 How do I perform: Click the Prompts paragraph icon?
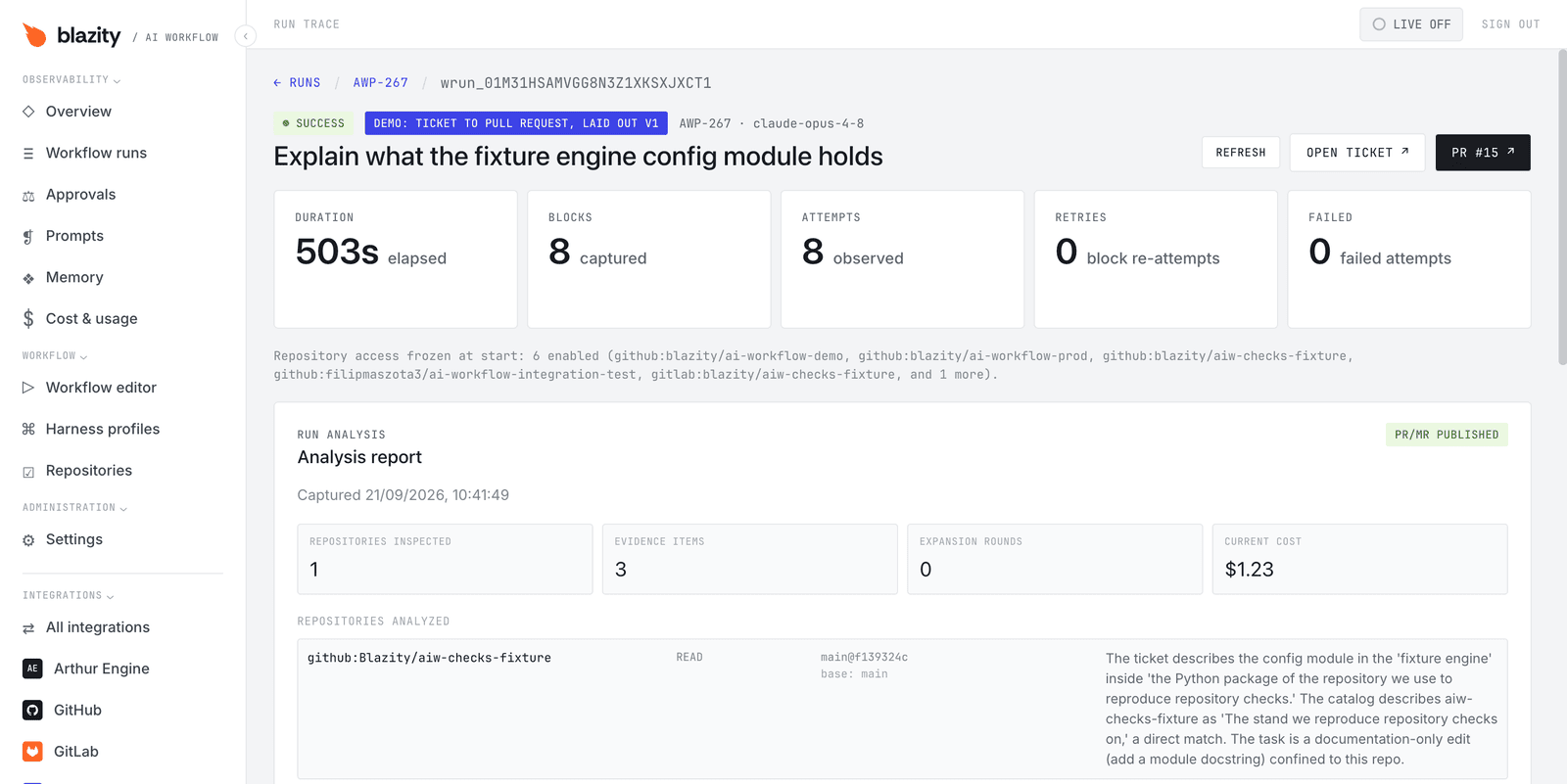28,237
